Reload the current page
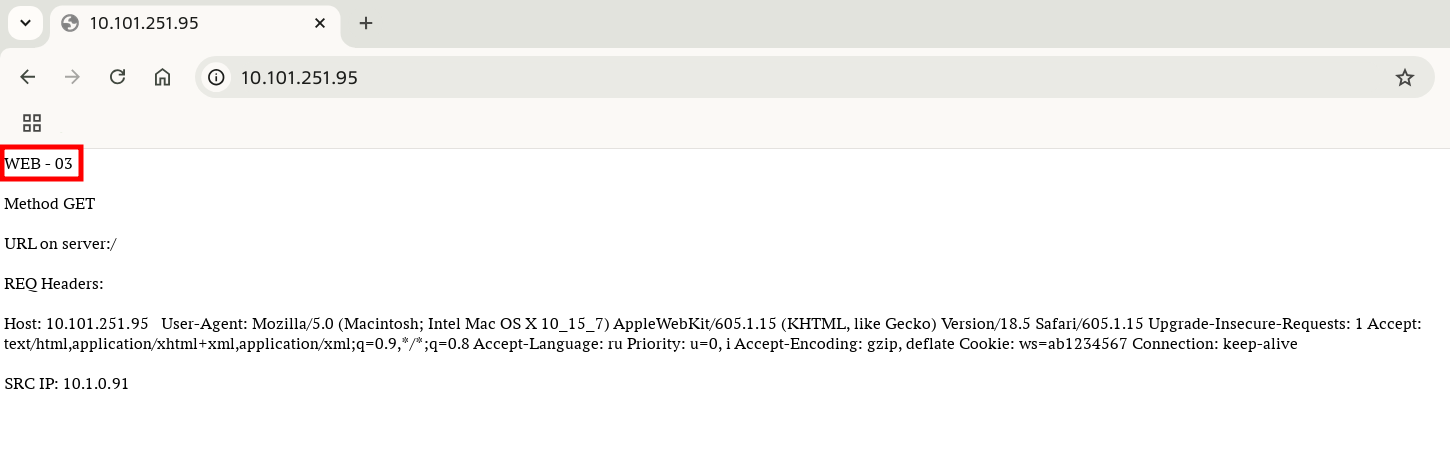 coord(117,77)
